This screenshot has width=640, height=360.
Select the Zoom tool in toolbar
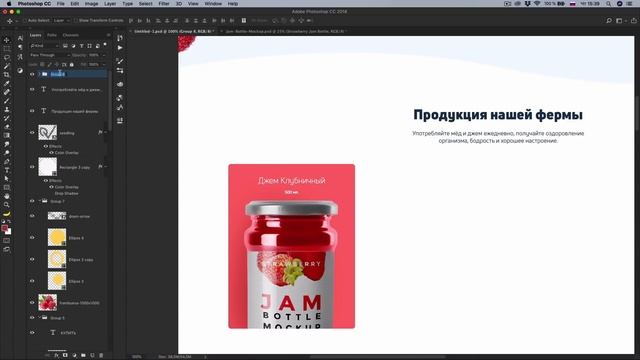click(x=7, y=204)
